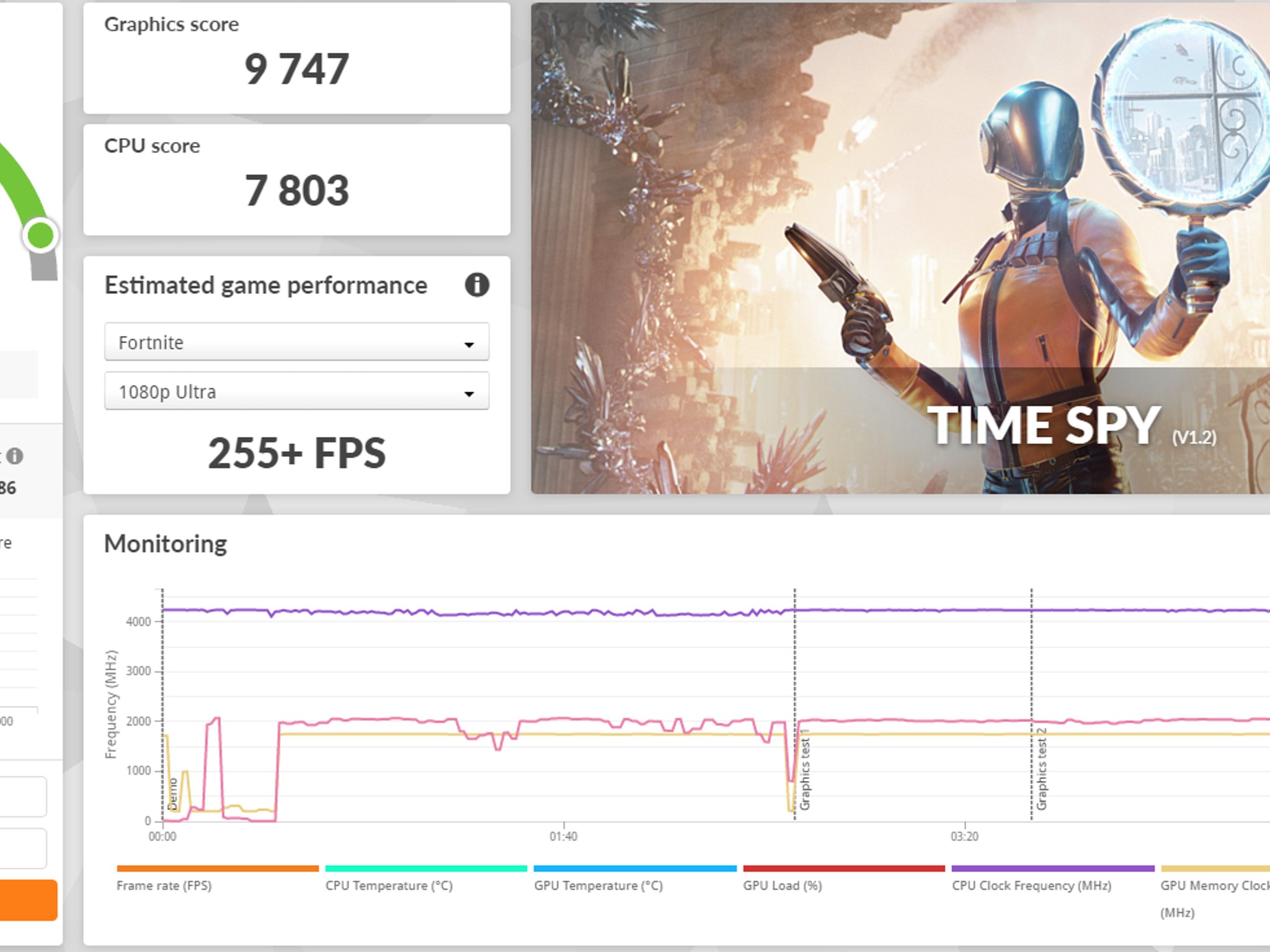Screen dimensions: 1270x952
Task: Click the info icon beside Estimated game performance
Action: pyautogui.click(x=476, y=285)
